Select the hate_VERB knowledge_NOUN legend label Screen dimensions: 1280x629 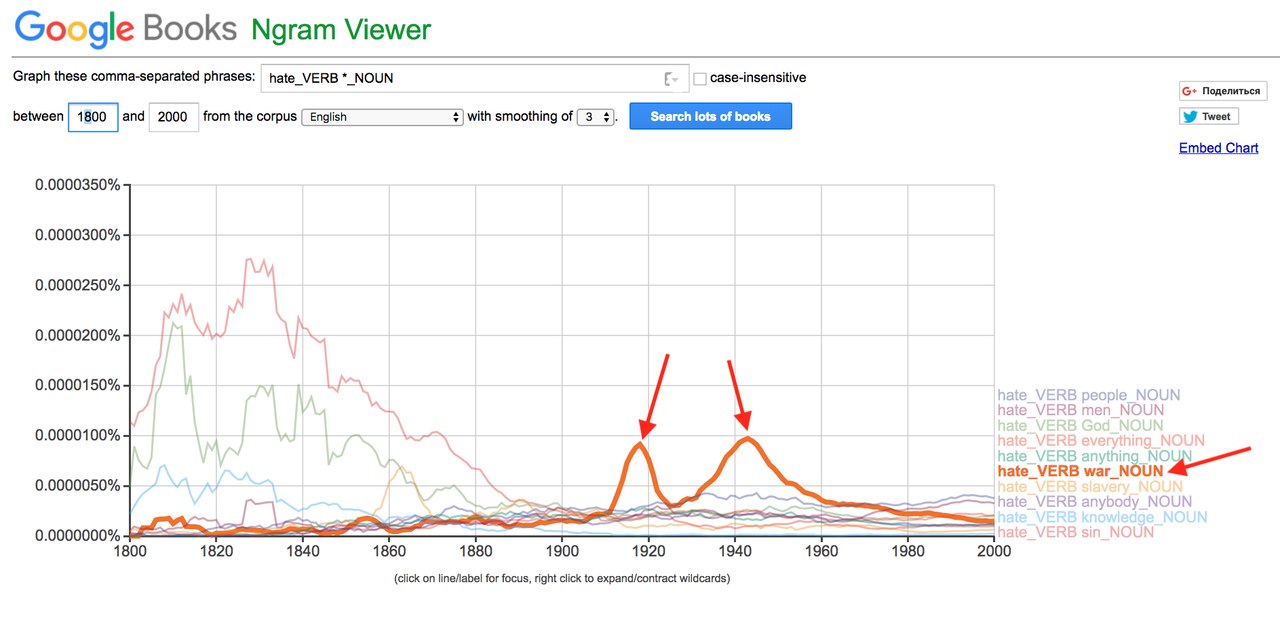click(1102, 517)
